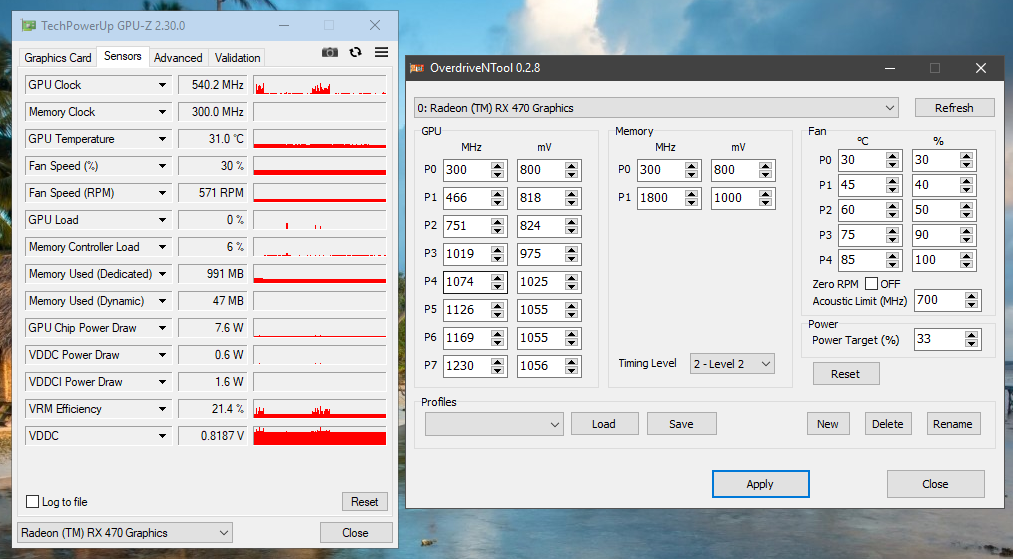
Task: Click the Load profile button
Action: (x=604, y=424)
